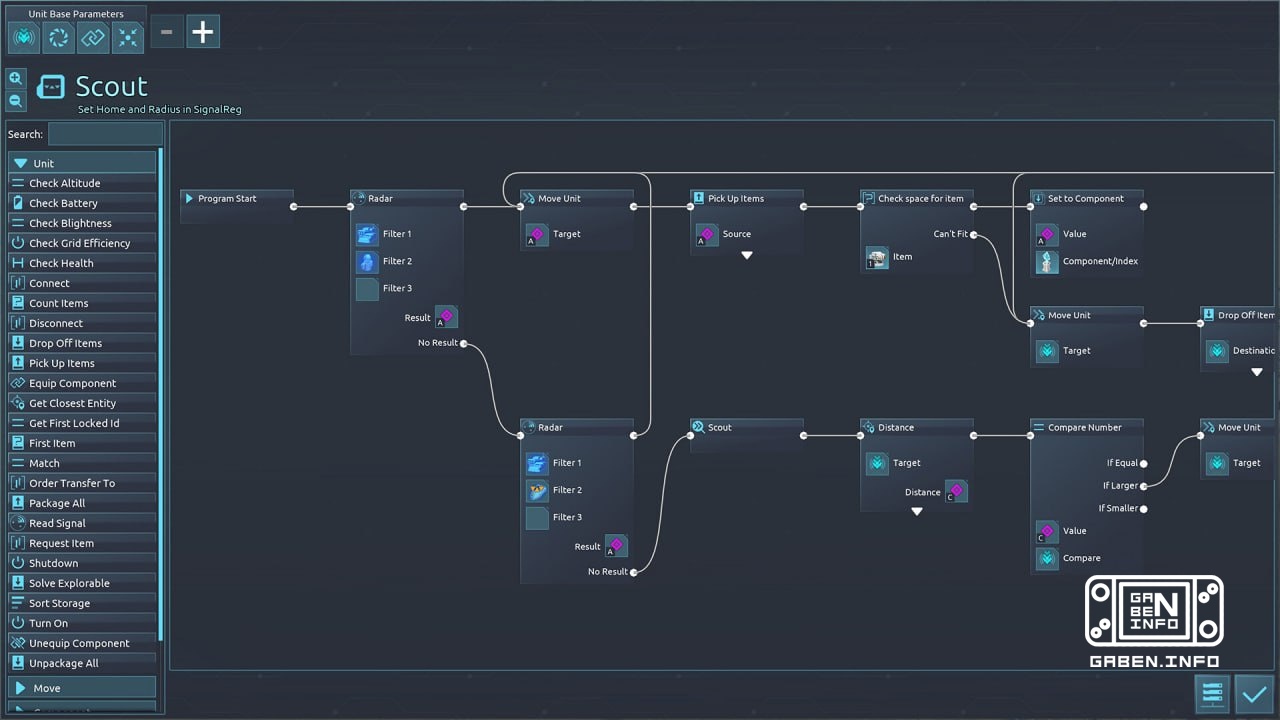Click the Target register icon in Move Unit

(x=537, y=233)
